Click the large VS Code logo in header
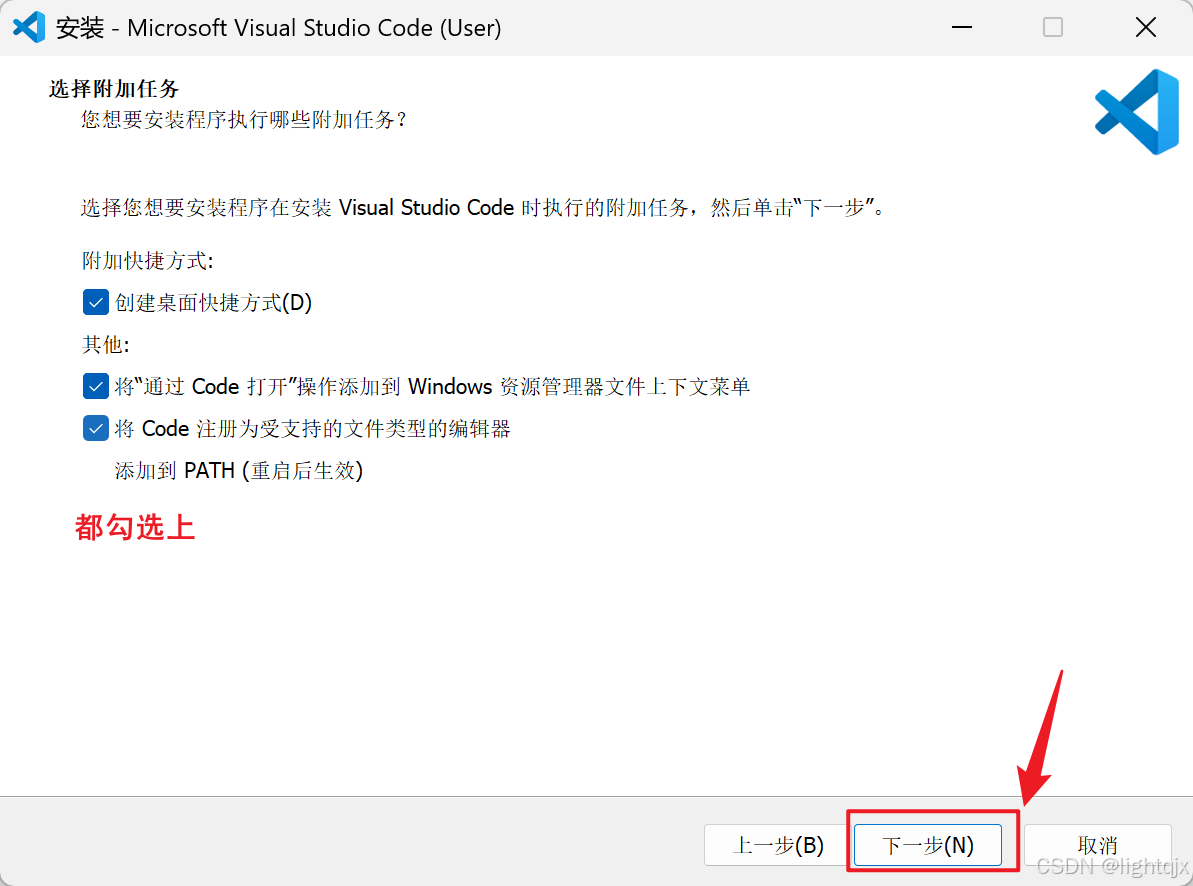Image resolution: width=1193 pixels, height=886 pixels. 1137,112
